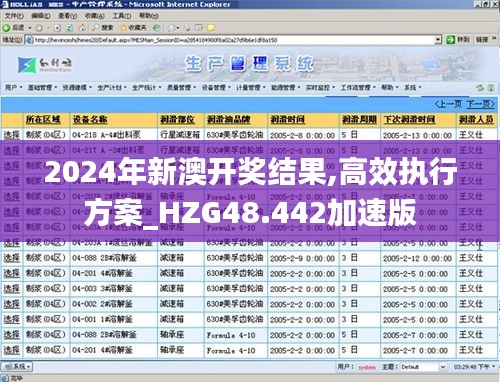The height and width of the screenshot is (382, 500).
Task: Click the green History clock icon
Action: pos(156,28)
